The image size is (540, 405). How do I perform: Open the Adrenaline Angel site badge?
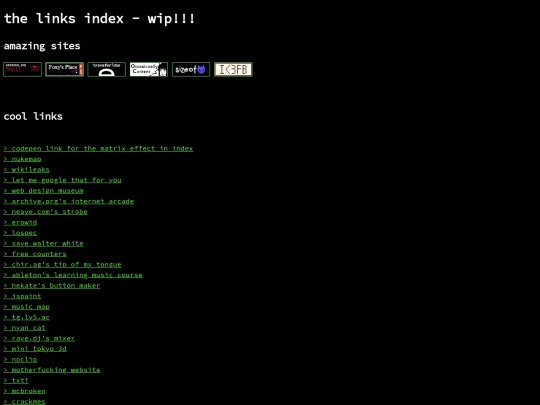(22, 70)
